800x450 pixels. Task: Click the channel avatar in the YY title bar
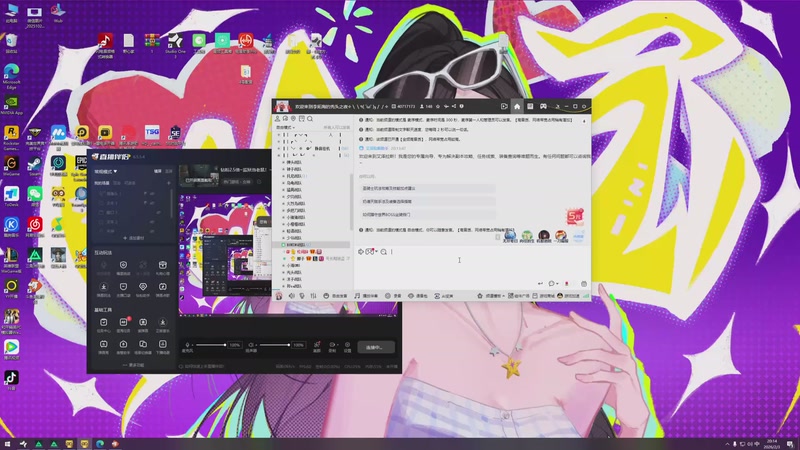click(x=283, y=107)
